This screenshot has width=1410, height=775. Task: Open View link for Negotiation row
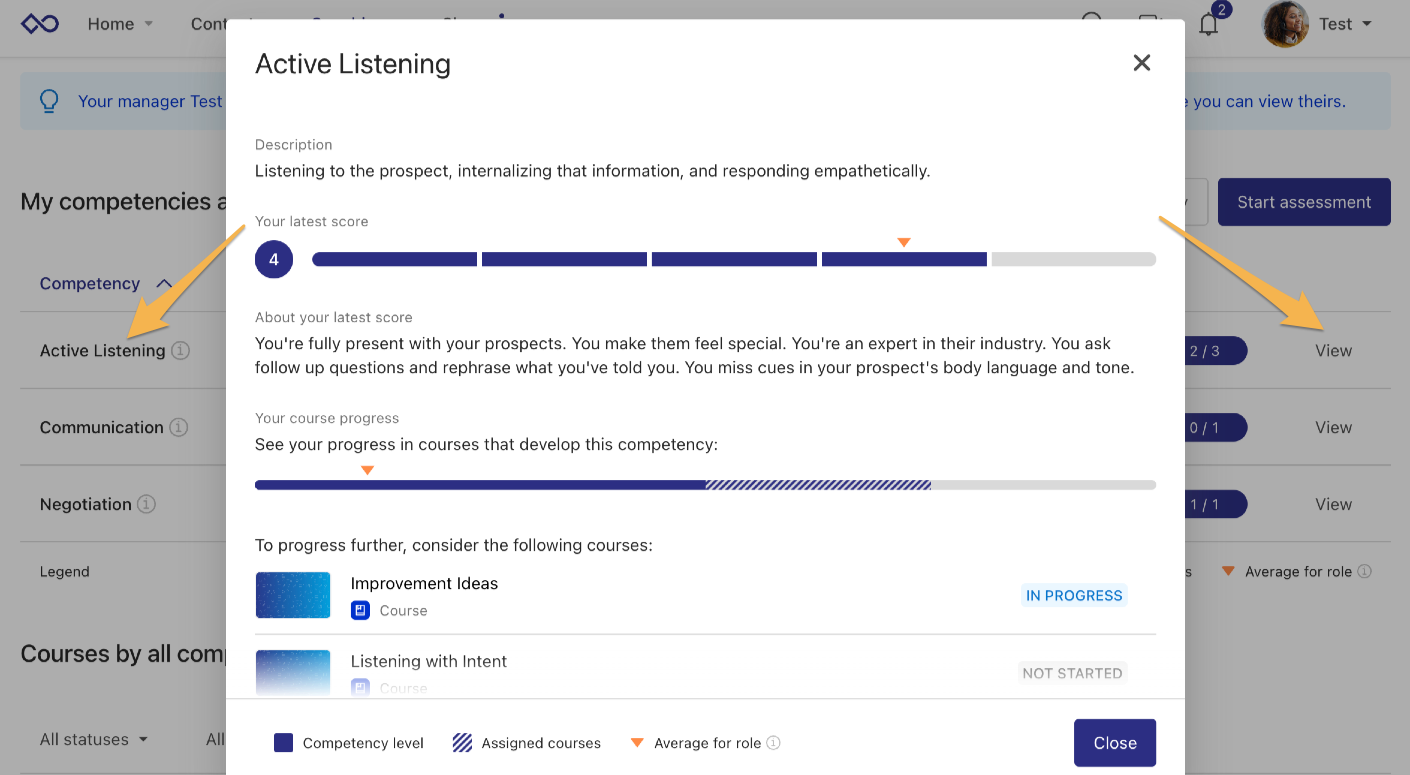(1333, 505)
